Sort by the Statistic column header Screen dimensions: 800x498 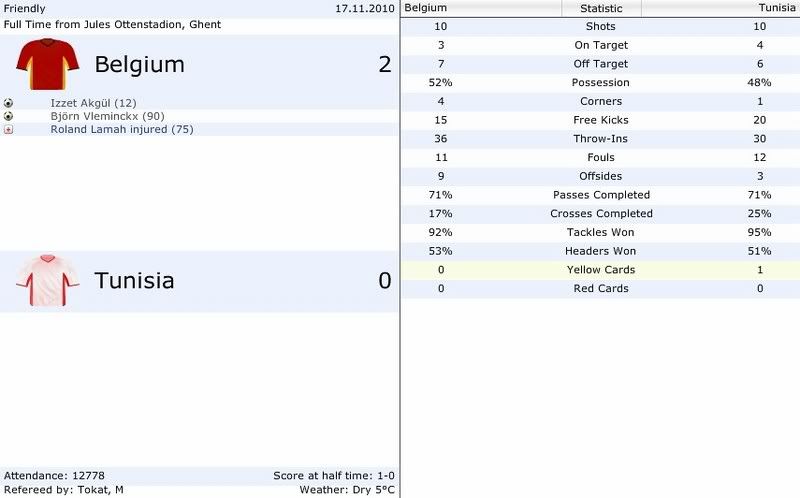(601, 8)
